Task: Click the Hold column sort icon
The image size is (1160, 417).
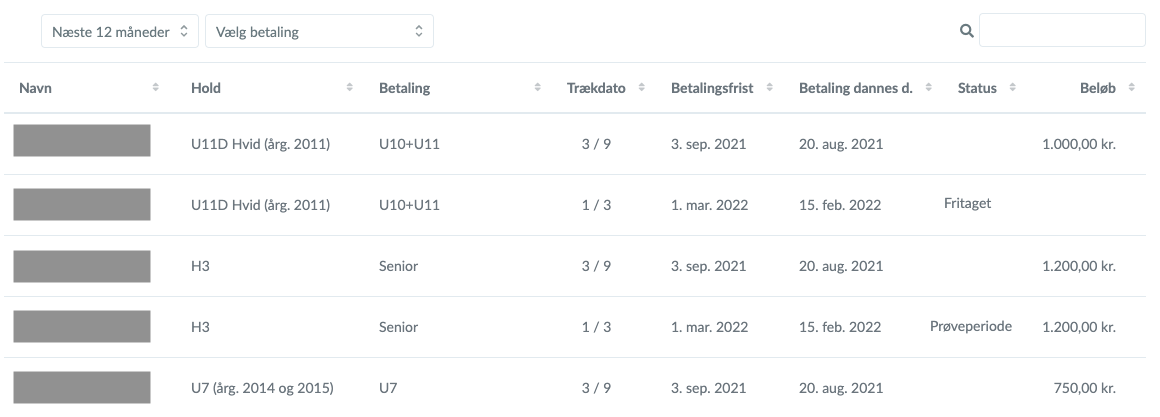Action: [x=349, y=88]
